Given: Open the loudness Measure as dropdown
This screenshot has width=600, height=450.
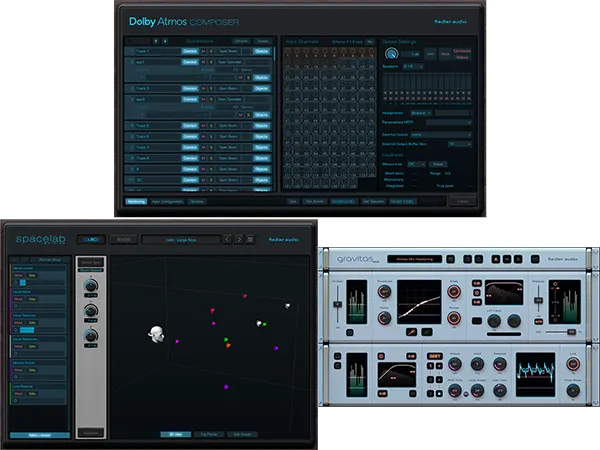Looking at the screenshot, I should (416, 164).
